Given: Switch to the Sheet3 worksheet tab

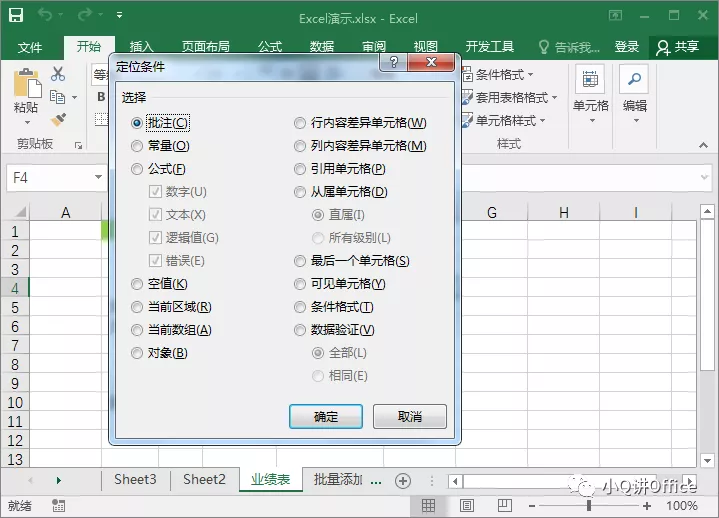Looking at the screenshot, I should (135, 479).
